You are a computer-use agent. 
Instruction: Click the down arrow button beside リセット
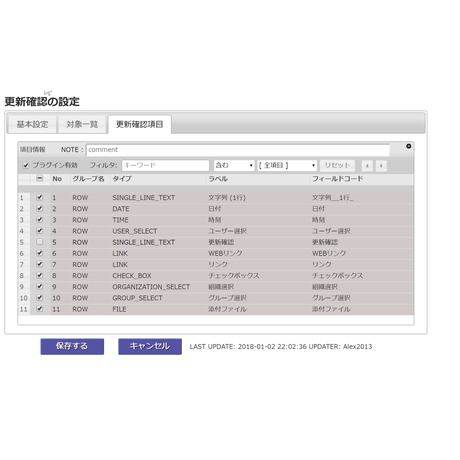pos(381,166)
